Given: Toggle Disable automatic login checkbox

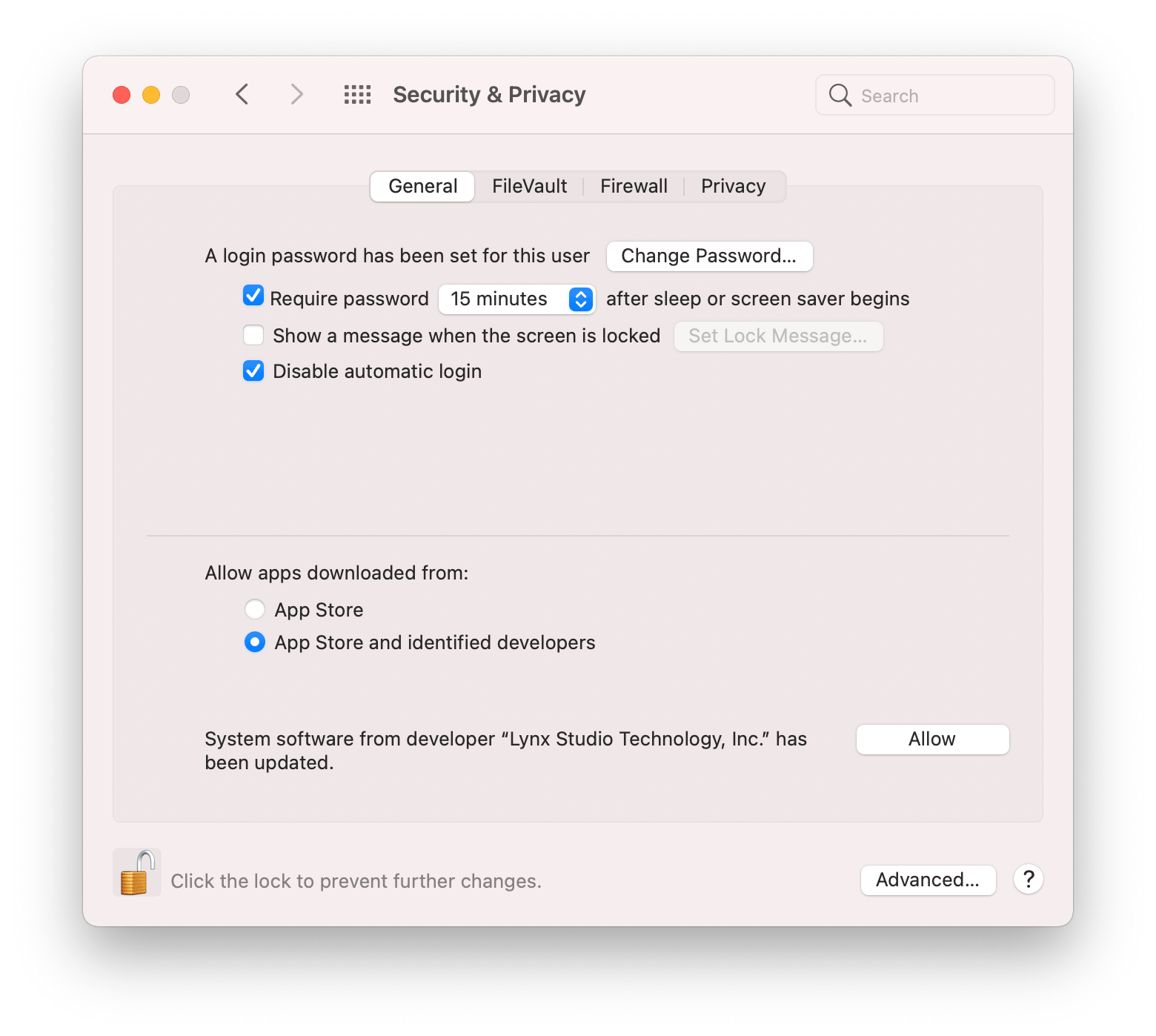Looking at the screenshot, I should (253, 371).
